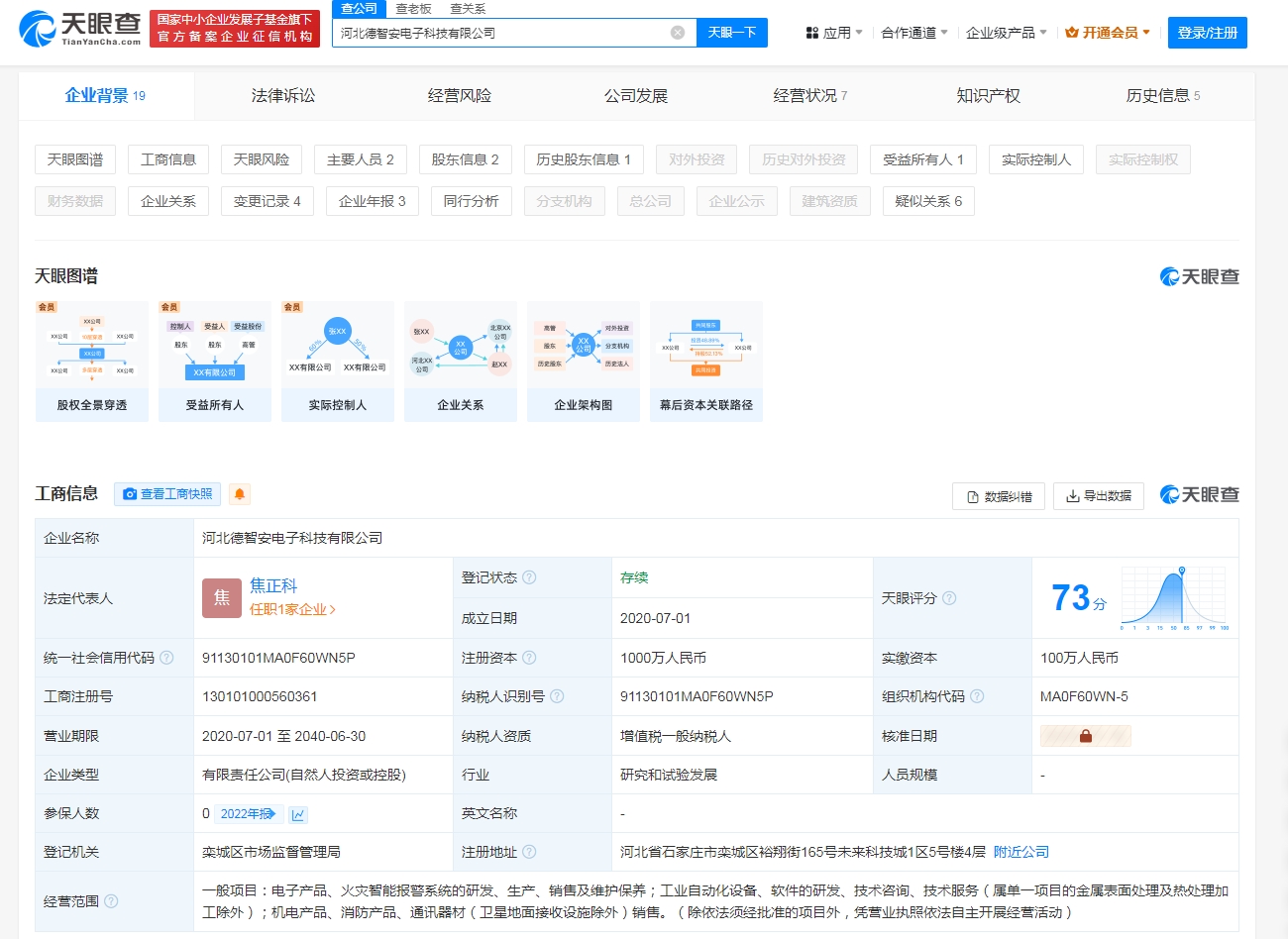Open legal representative 焦正科 link
The height and width of the screenshot is (939, 1288).
(273, 585)
